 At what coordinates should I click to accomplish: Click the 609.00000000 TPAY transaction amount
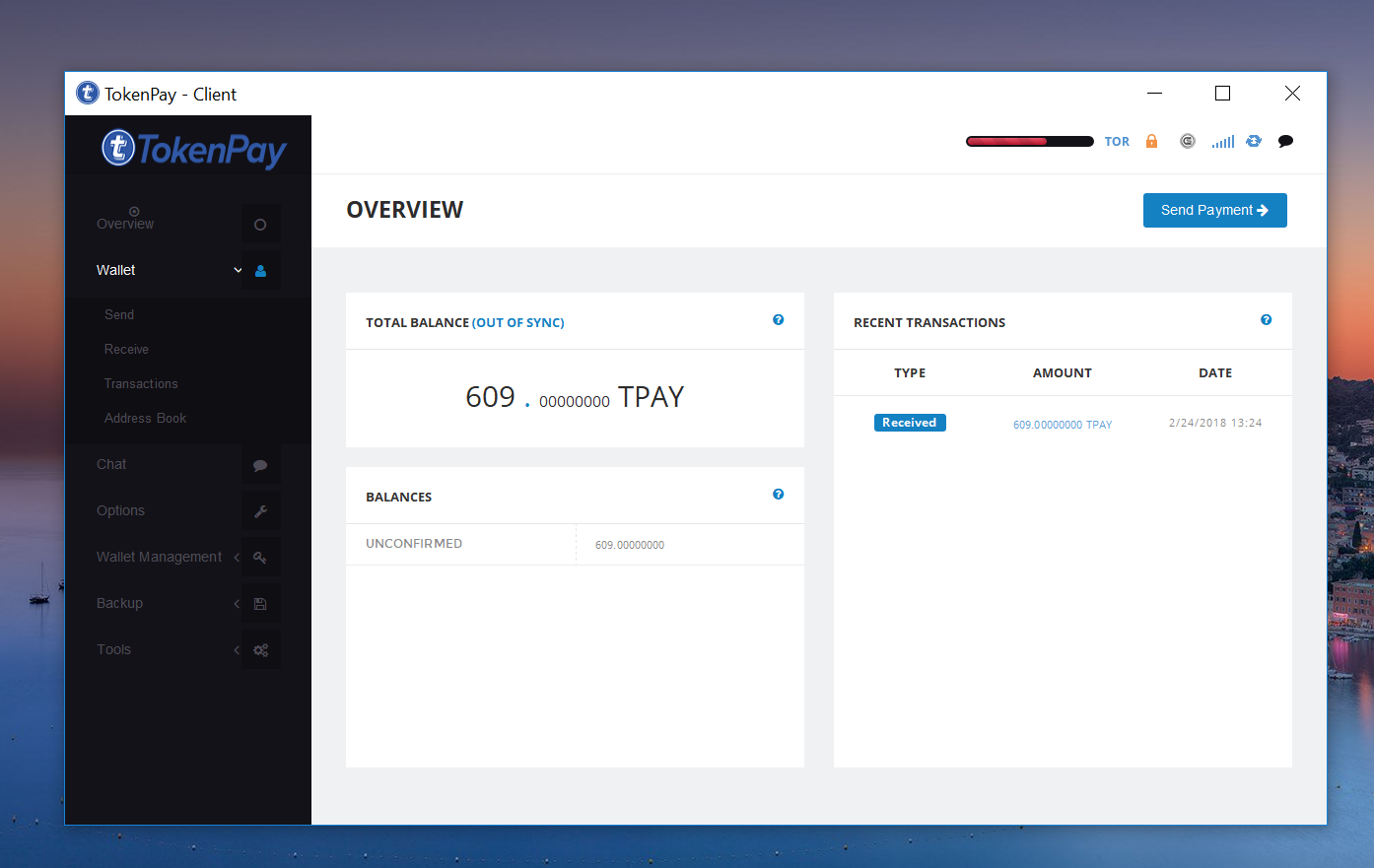click(1063, 425)
